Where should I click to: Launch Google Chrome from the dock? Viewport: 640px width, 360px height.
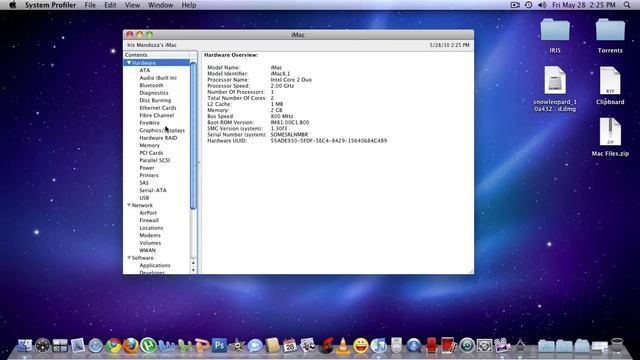[x=113, y=345]
